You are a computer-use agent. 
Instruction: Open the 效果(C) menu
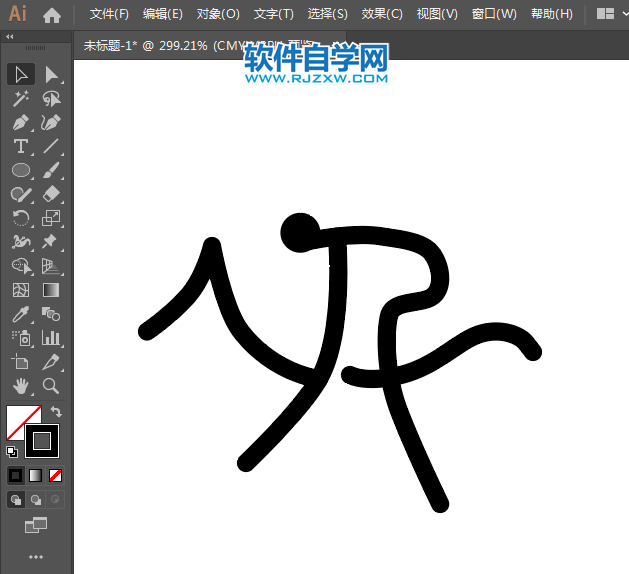tap(382, 14)
